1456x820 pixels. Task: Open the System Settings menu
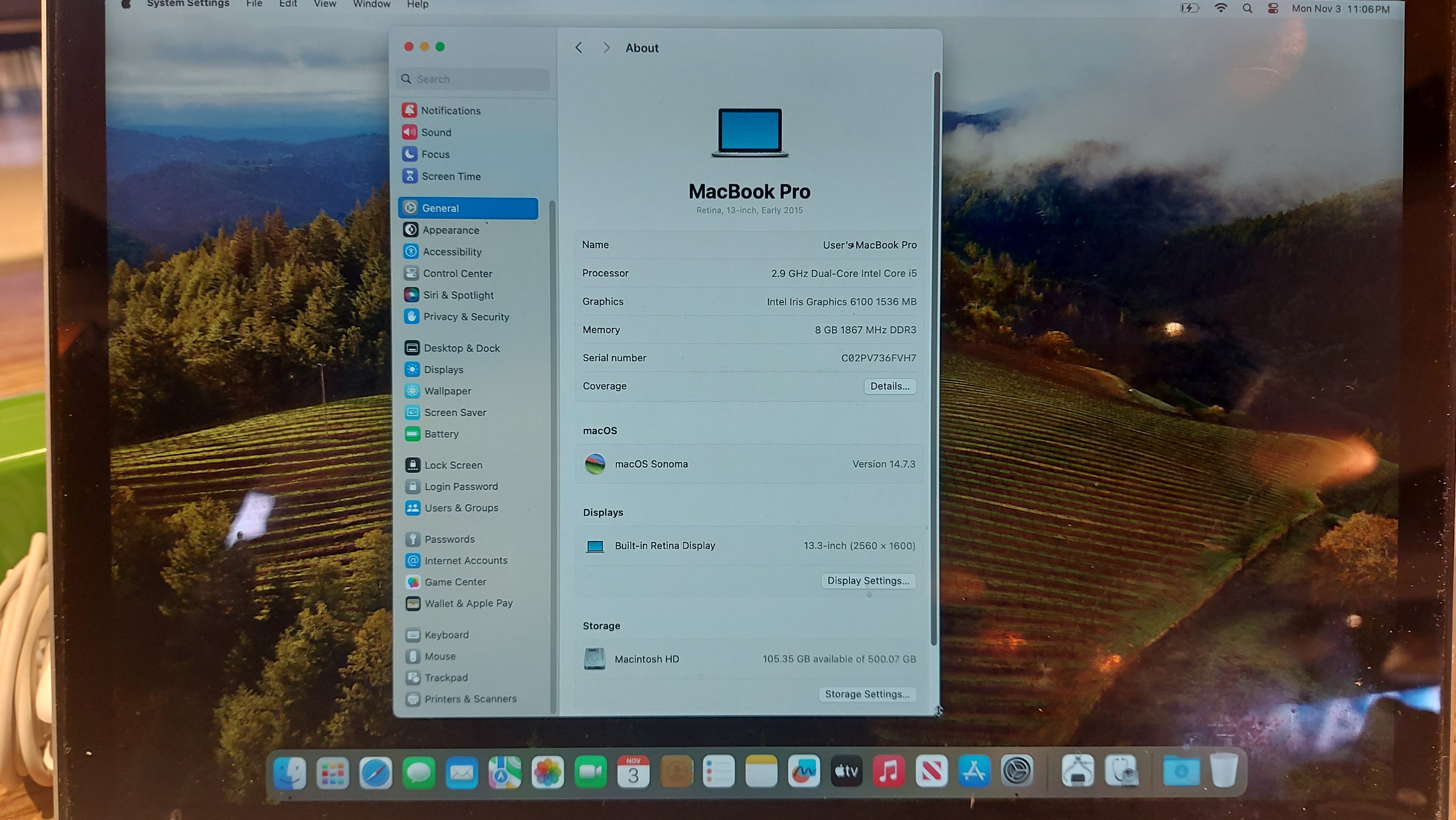pos(188,4)
